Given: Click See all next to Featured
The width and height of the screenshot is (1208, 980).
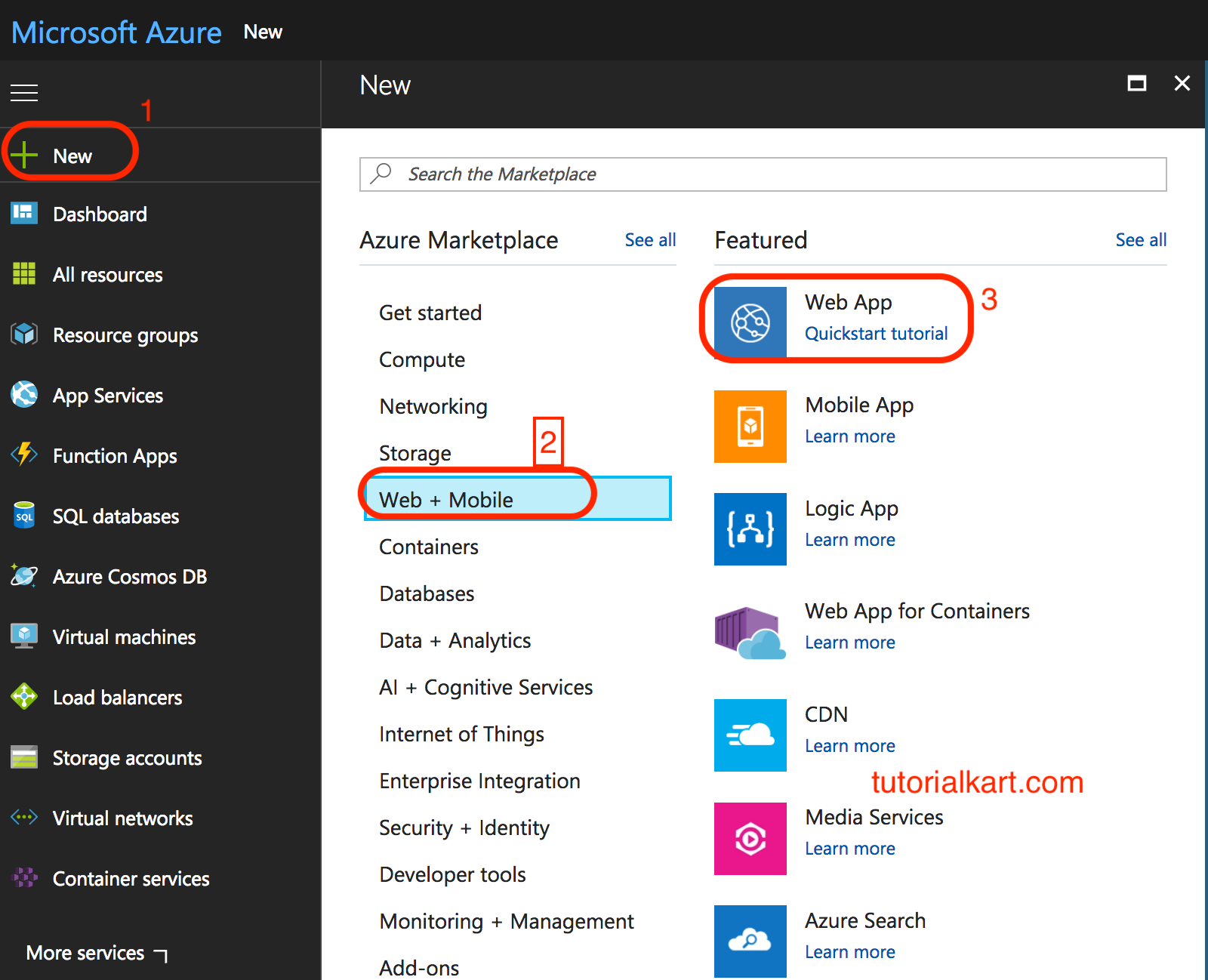Looking at the screenshot, I should [x=1140, y=239].
